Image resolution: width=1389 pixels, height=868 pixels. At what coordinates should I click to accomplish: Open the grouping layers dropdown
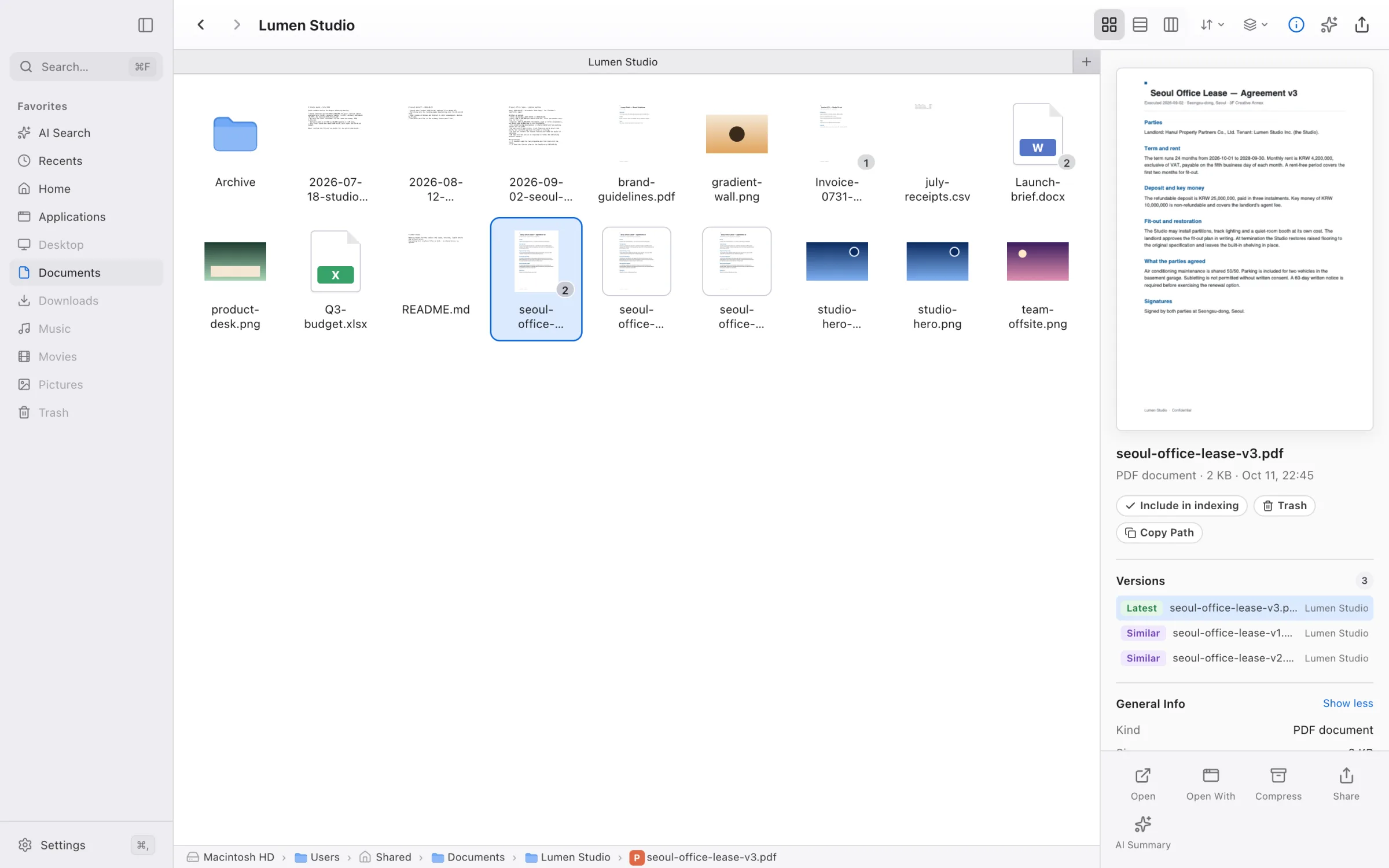click(1255, 25)
